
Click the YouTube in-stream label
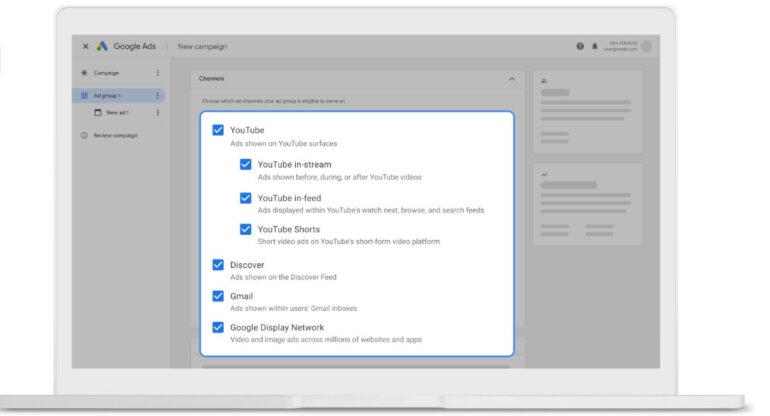(x=294, y=165)
